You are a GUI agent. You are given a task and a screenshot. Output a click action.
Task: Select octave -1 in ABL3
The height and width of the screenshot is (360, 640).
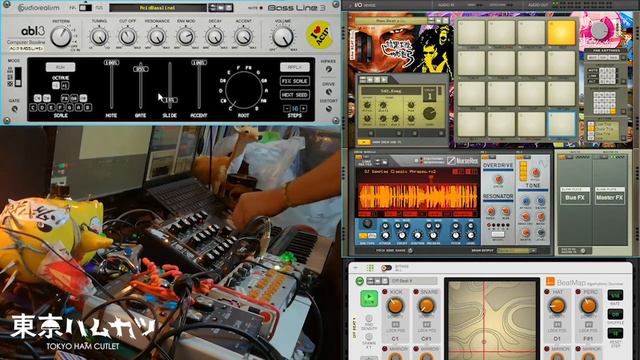pyautogui.click(x=56, y=85)
